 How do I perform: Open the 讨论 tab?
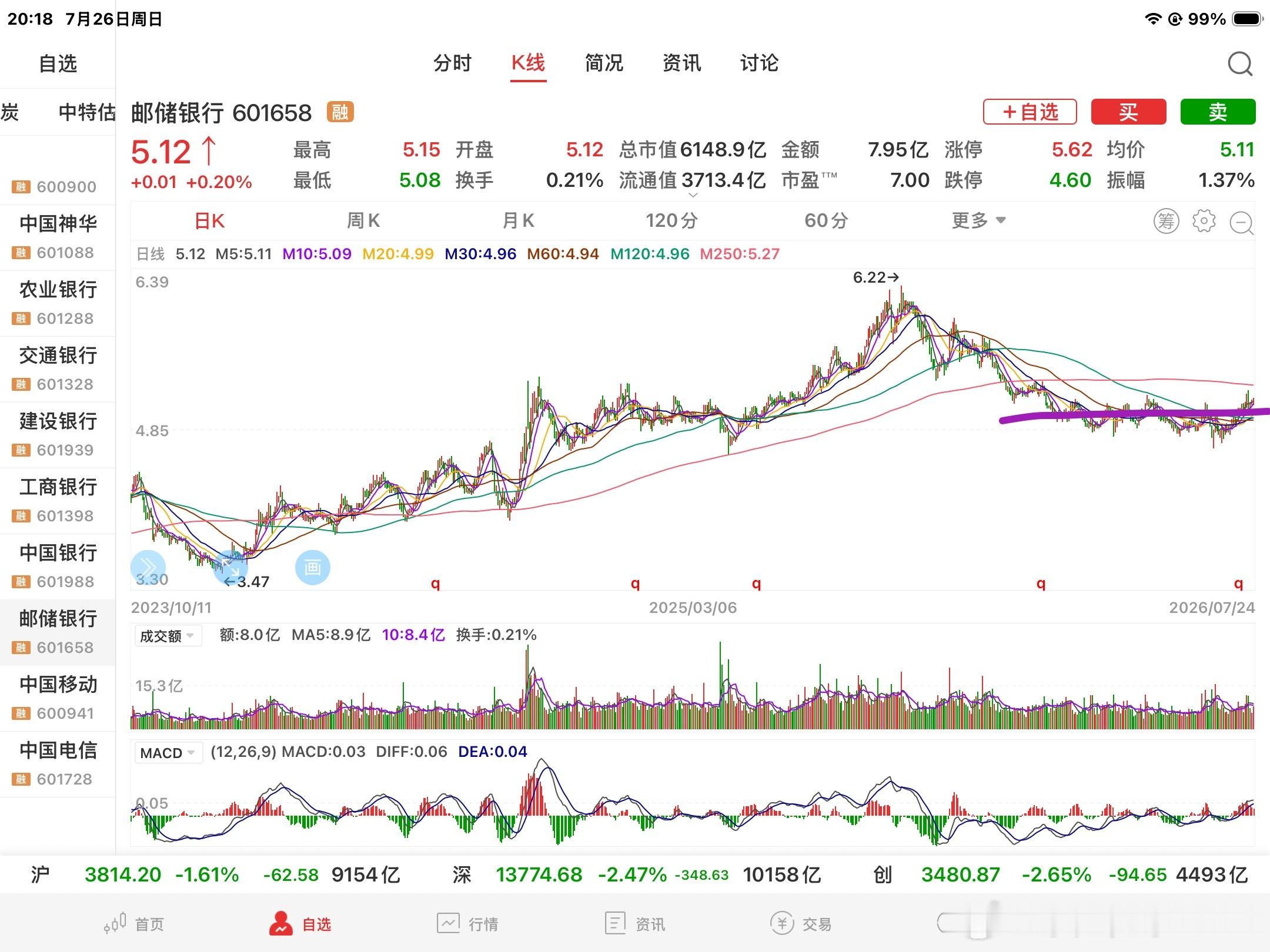click(x=759, y=63)
